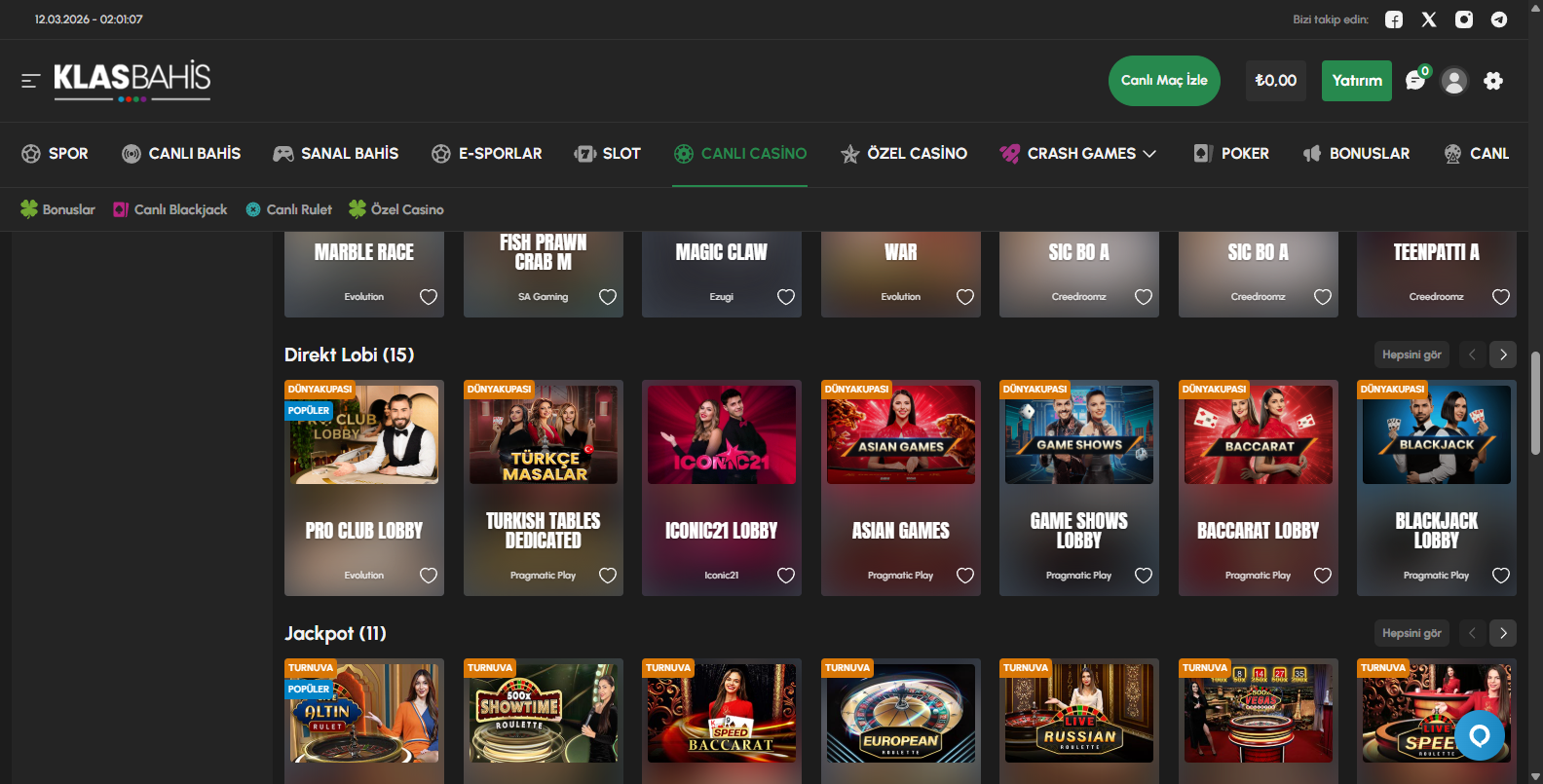Open the hamburger sidebar menu
This screenshot has height=784, width=1543.
[x=31, y=81]
